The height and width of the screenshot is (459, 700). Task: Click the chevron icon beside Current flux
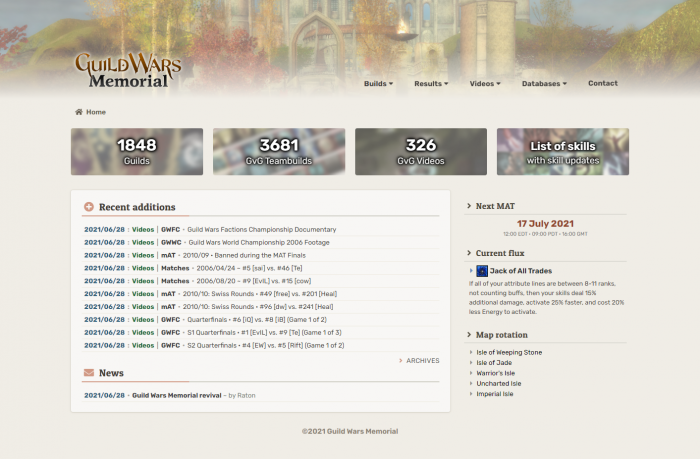click(x=468, y=254)
